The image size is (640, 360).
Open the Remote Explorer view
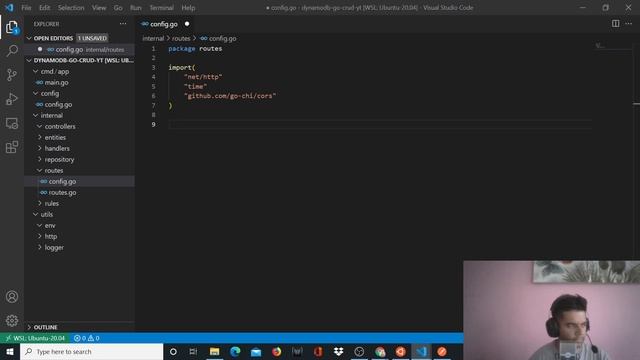[12, 123]
